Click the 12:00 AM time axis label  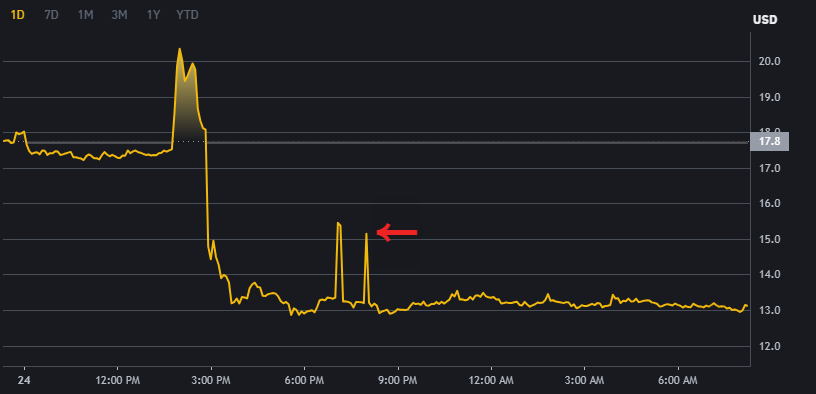pyautogui.click(x=491, y=380)
